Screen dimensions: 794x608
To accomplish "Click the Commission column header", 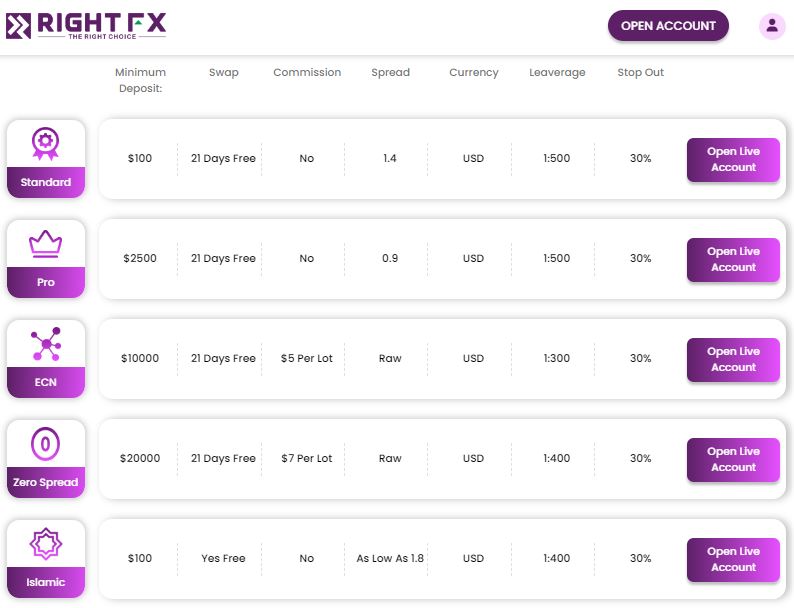I will pos(307,72).
